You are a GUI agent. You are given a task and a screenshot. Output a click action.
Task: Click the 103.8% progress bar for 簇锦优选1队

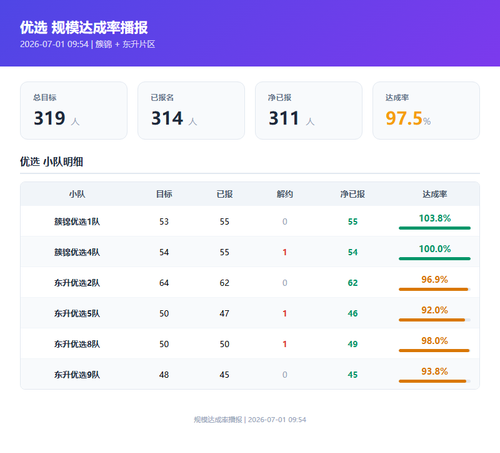(435, 228)
